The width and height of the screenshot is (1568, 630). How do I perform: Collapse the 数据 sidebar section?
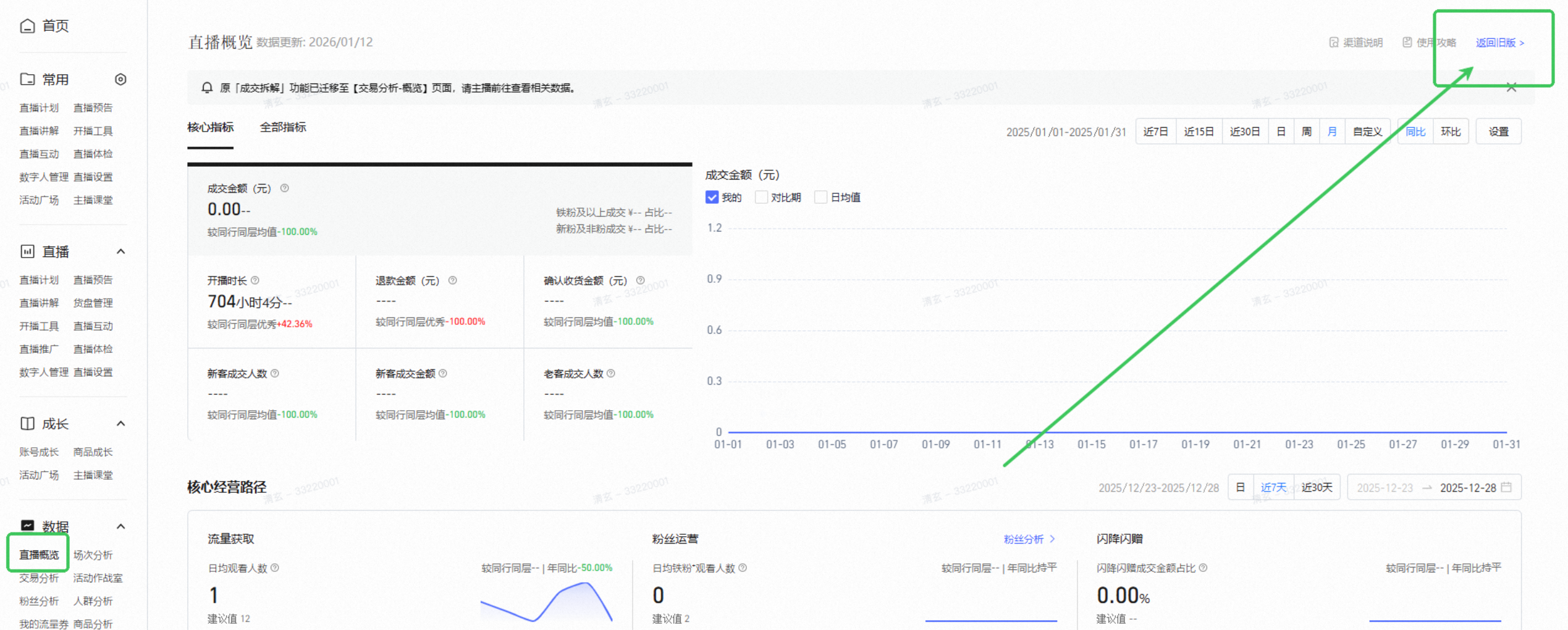coord(121,527)
